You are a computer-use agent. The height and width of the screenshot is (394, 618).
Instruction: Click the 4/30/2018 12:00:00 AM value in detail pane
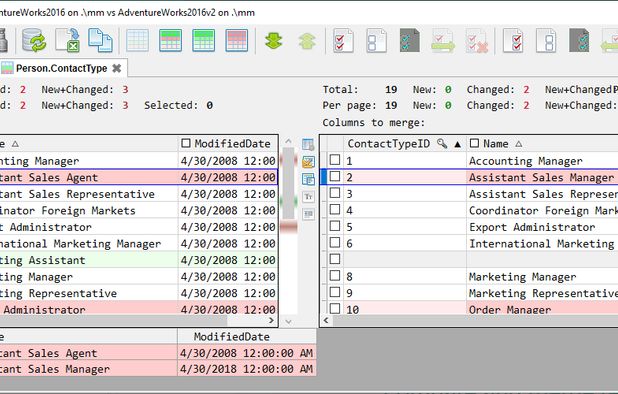click(247, 369)
